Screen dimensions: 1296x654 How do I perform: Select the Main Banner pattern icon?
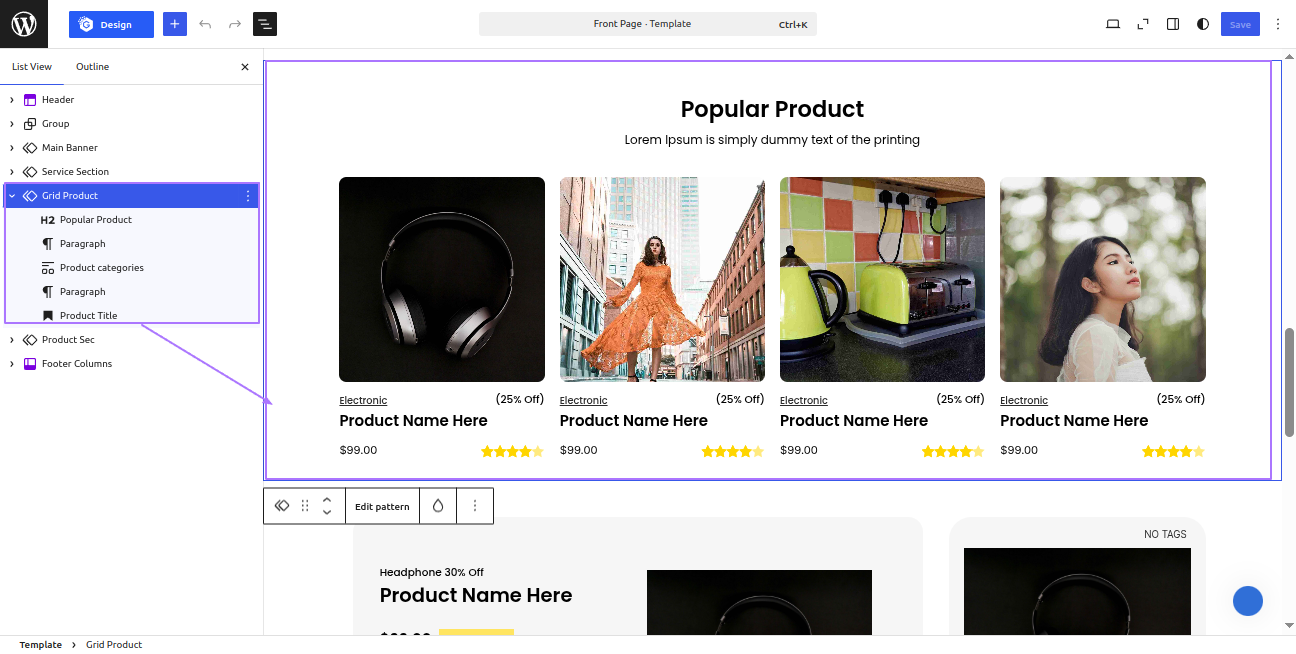(x=30, y=148)
